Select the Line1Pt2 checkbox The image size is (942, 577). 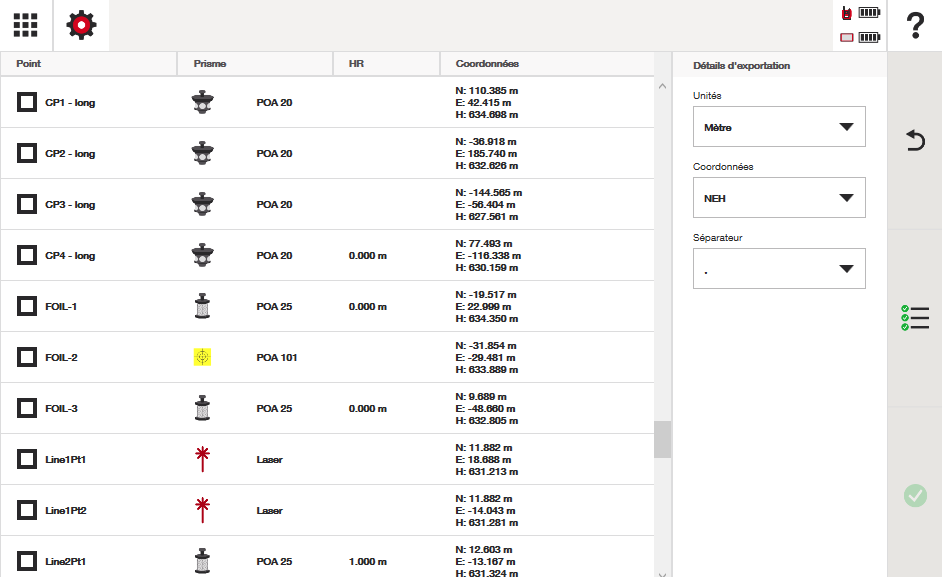(28, 510)
